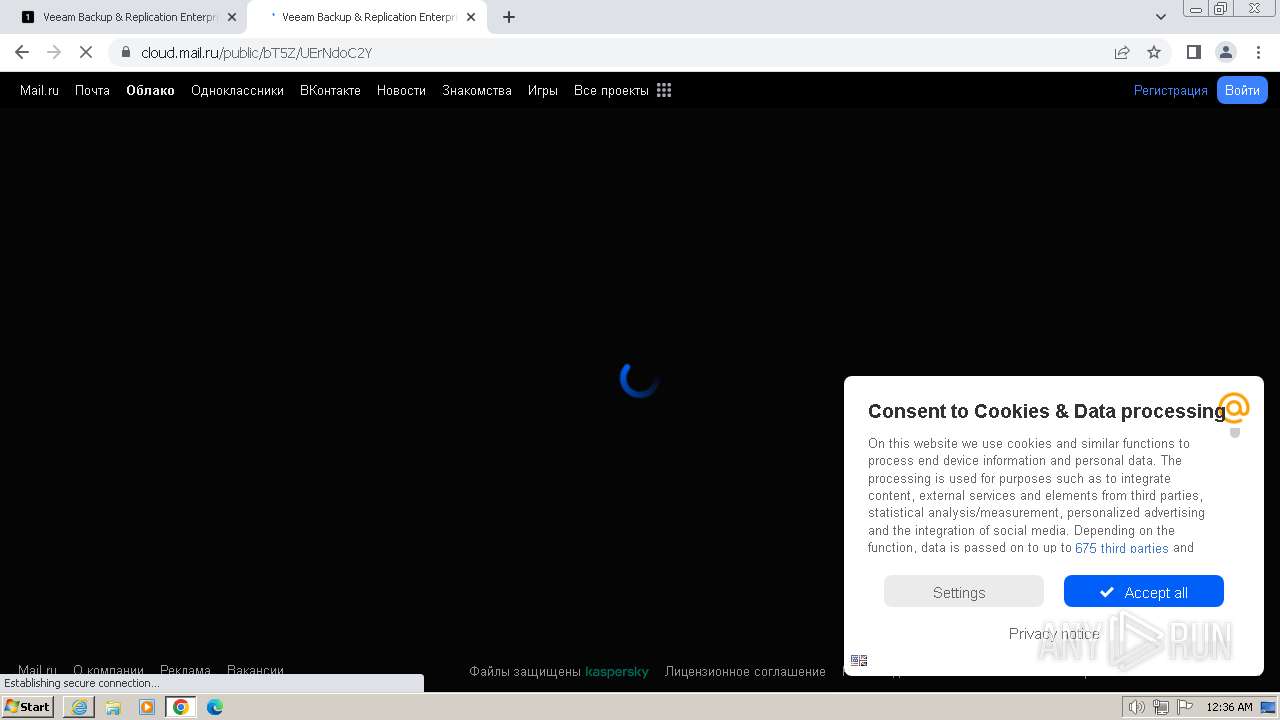
Task: Click the Войти button
Action: (x=1242, y=90)
